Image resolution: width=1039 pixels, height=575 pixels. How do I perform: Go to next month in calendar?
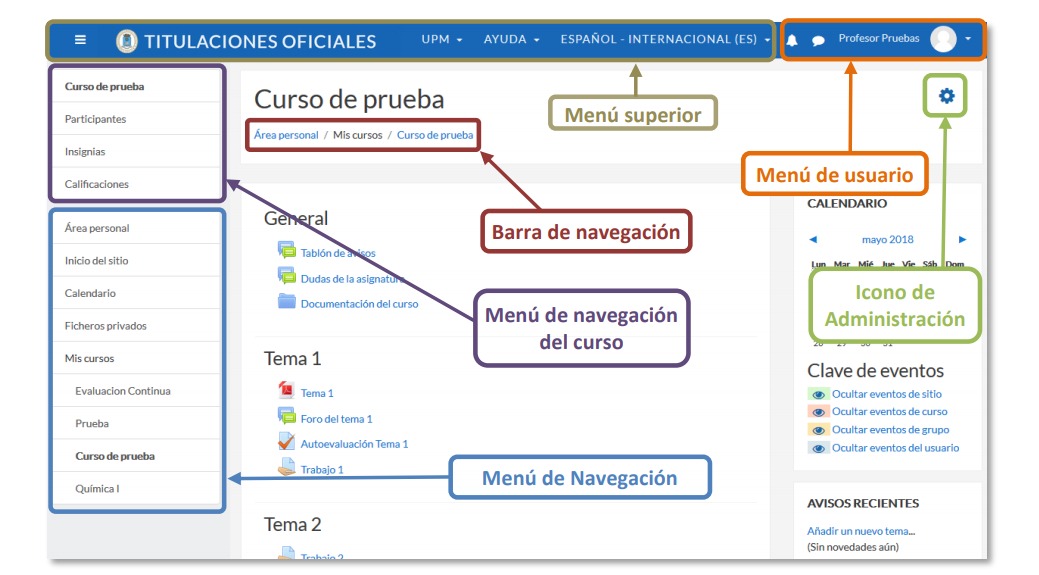point(962,240)
